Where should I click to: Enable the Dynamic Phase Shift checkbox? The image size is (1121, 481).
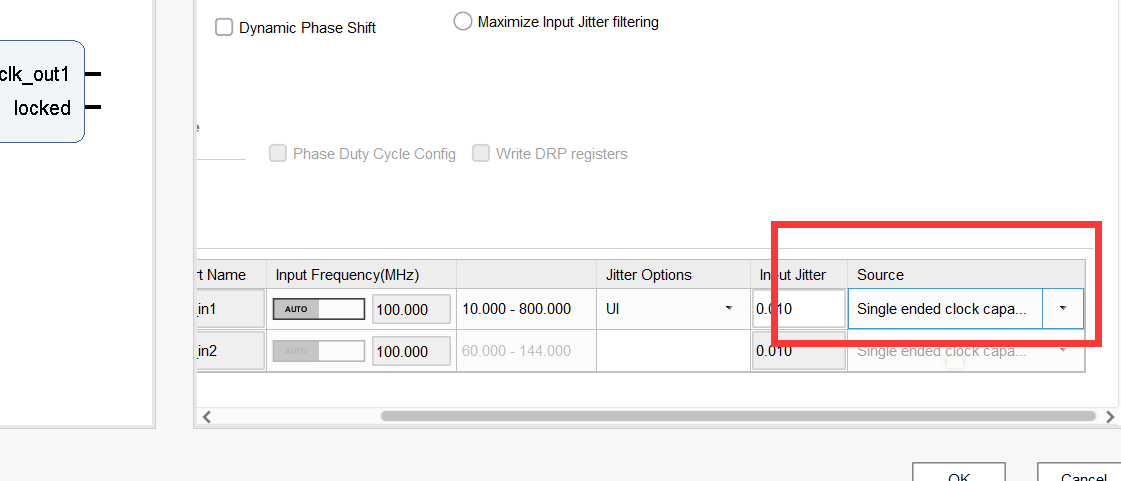[224, 28]
